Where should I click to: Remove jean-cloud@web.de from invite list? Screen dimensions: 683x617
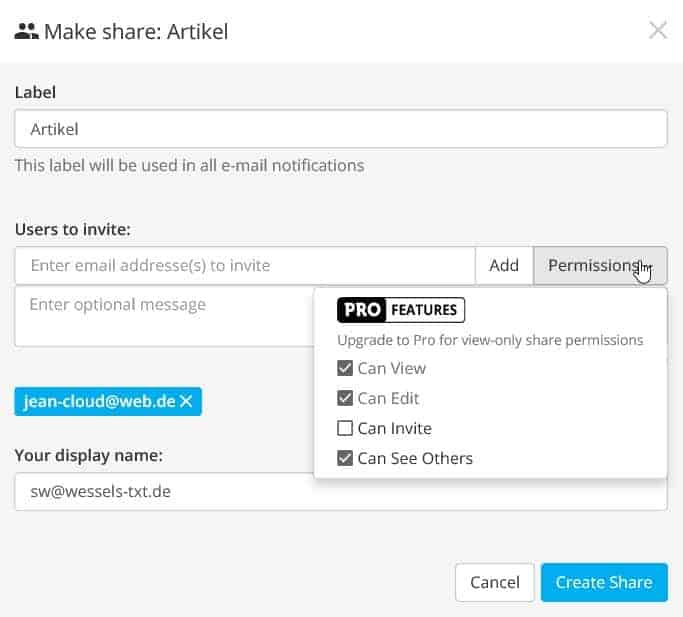[186, 401]
